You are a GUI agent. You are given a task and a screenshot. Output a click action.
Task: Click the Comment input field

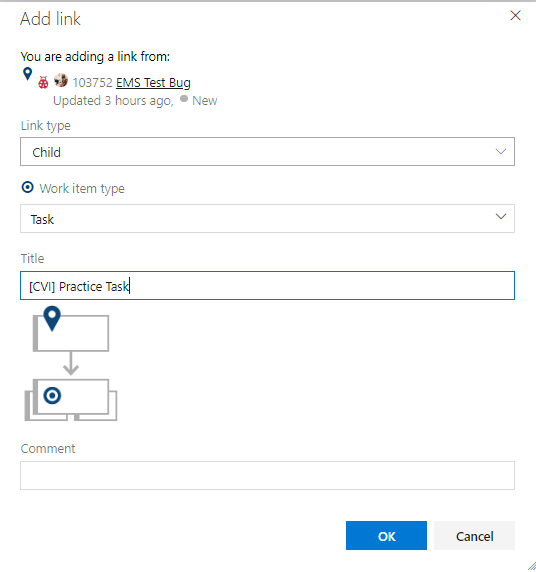pos(267,475)
